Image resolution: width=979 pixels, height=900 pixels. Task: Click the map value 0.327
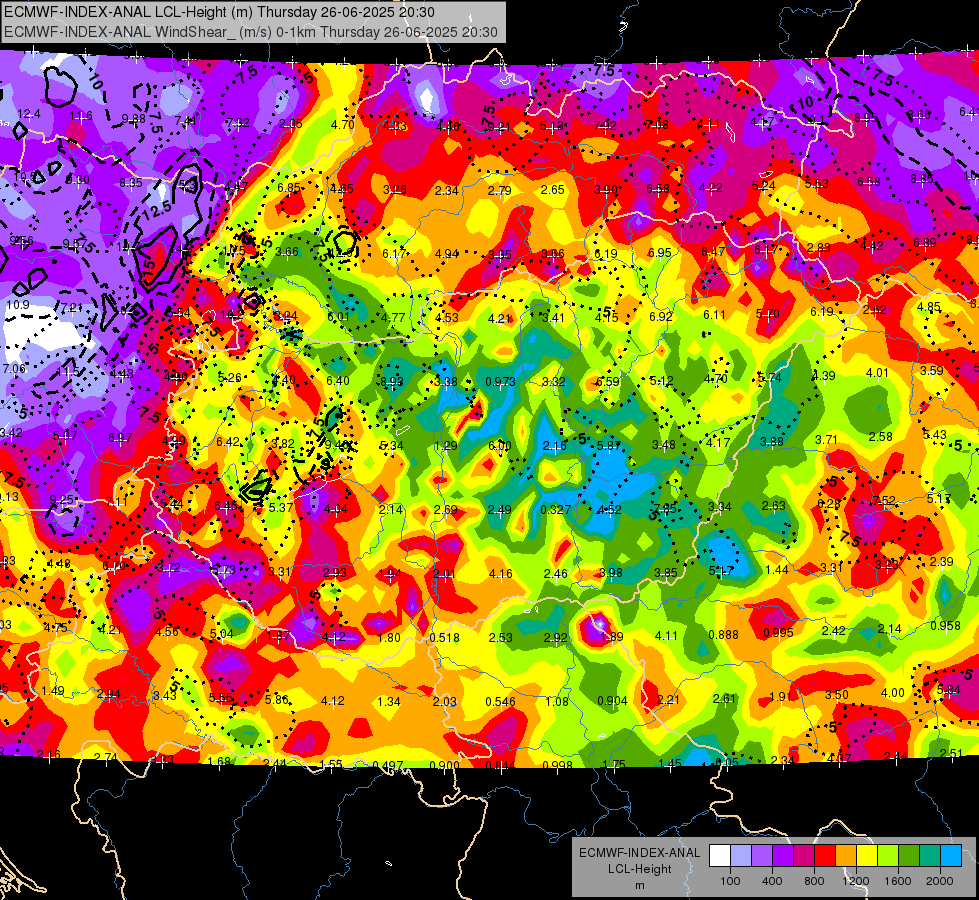tap(556, 509)
